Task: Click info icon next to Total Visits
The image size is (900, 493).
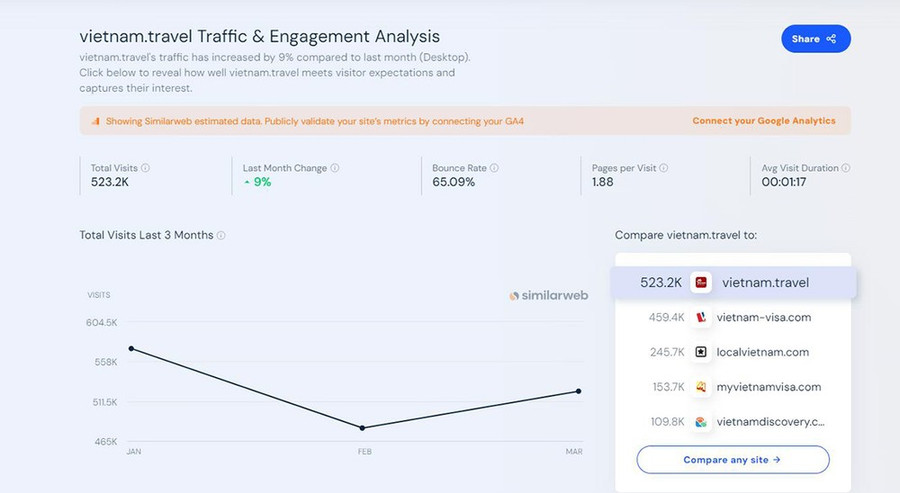Action: tap(146, 168)
